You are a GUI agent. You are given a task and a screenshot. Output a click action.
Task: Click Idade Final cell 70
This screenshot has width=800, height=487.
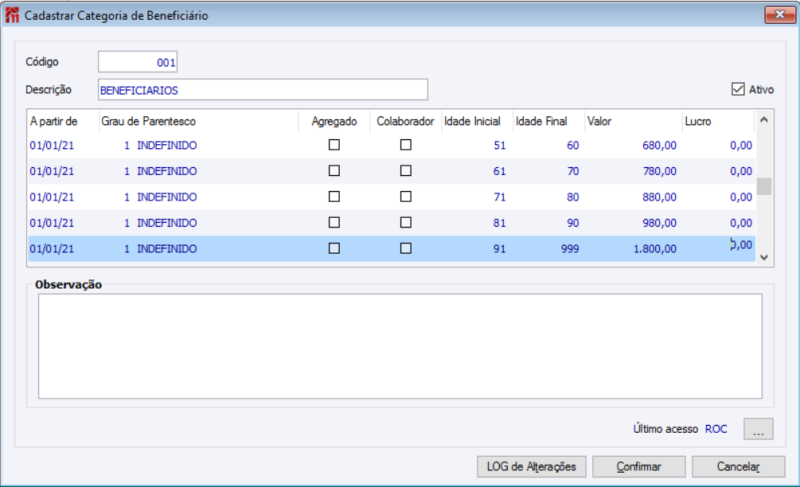(x=573, y=171)
